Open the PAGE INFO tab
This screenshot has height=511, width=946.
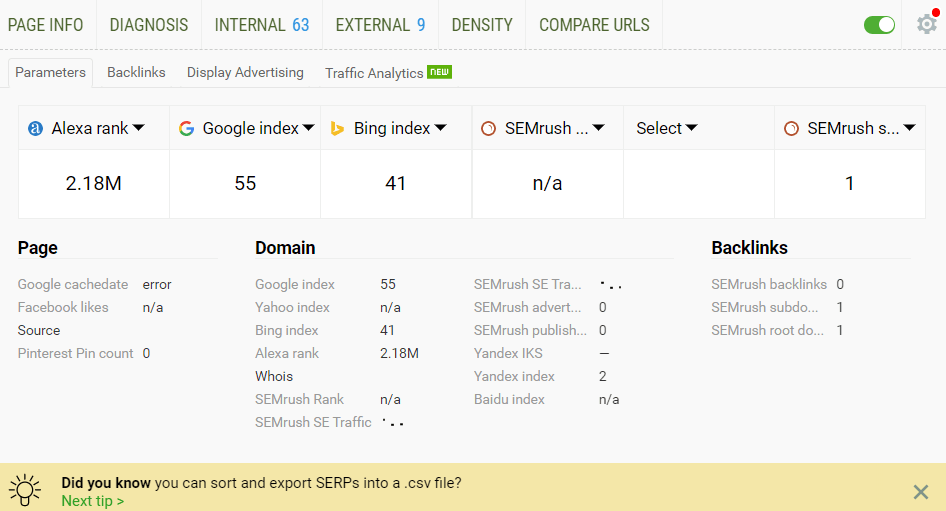(45, 25)
